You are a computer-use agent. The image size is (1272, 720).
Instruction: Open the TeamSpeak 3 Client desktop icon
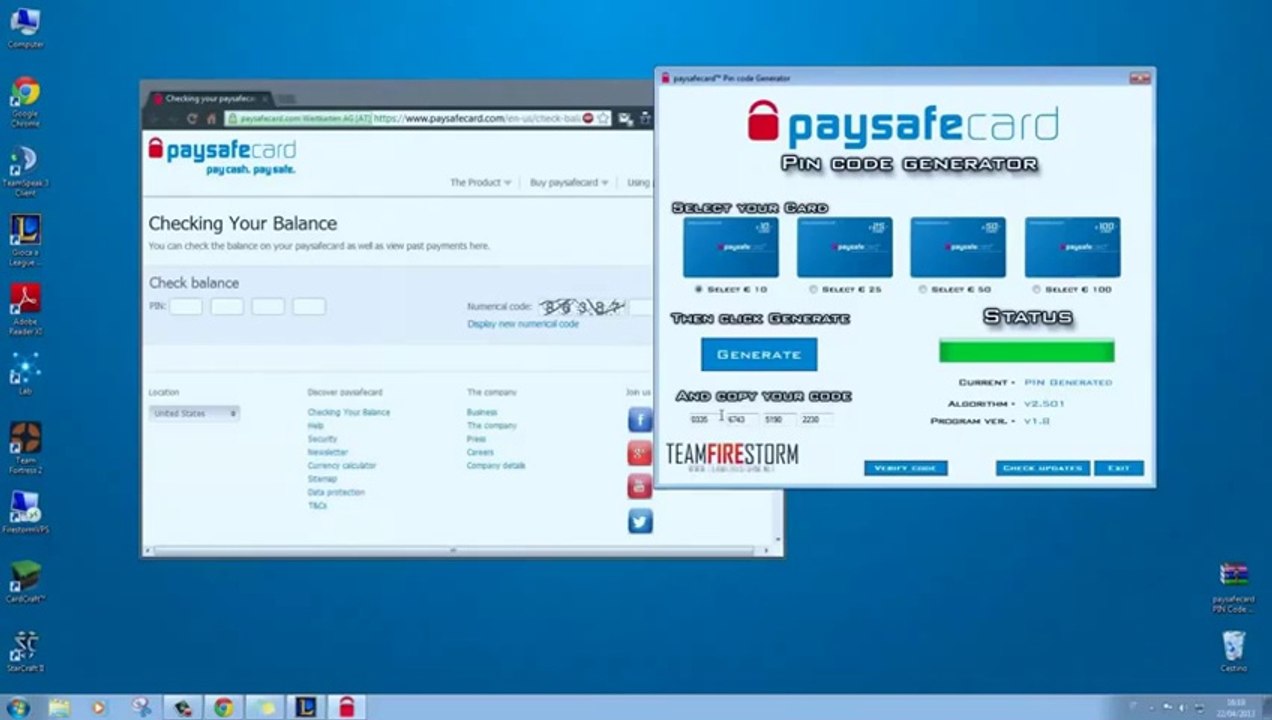click(25, 171)
